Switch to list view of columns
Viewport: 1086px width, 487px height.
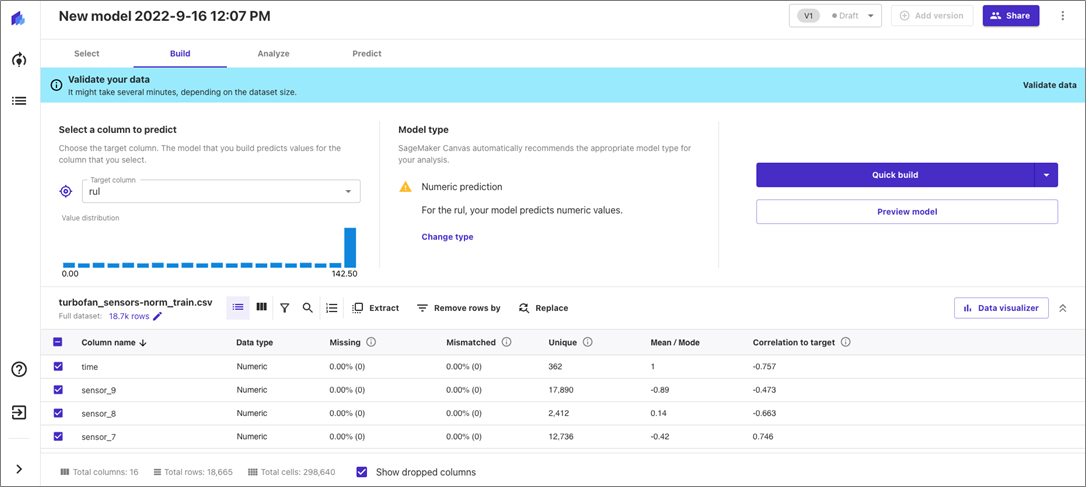click(x=238, y=308)
